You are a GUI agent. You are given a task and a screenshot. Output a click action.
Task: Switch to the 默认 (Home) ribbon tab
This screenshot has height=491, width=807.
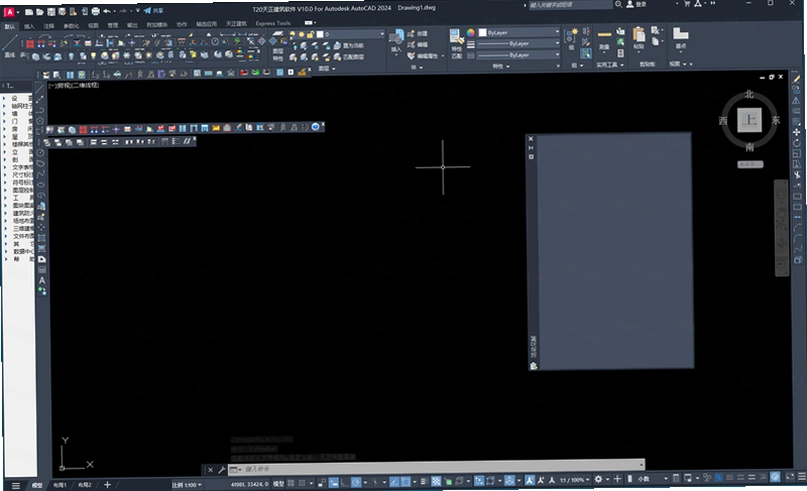10,27
